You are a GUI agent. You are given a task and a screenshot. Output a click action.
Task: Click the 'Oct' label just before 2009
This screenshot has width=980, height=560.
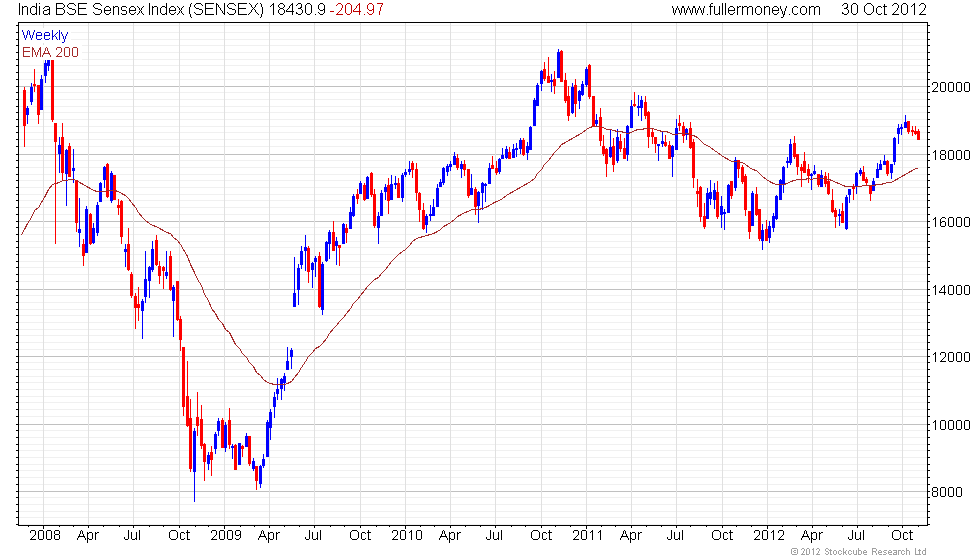click(179, 536)
